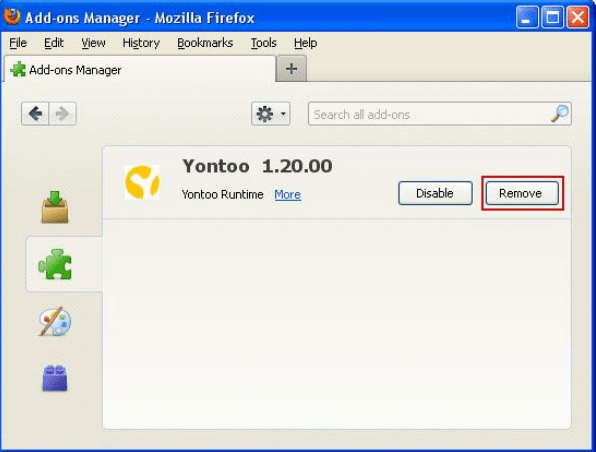Open the gear tools dropdown menu
596x452 pixels.
[271, 114]
